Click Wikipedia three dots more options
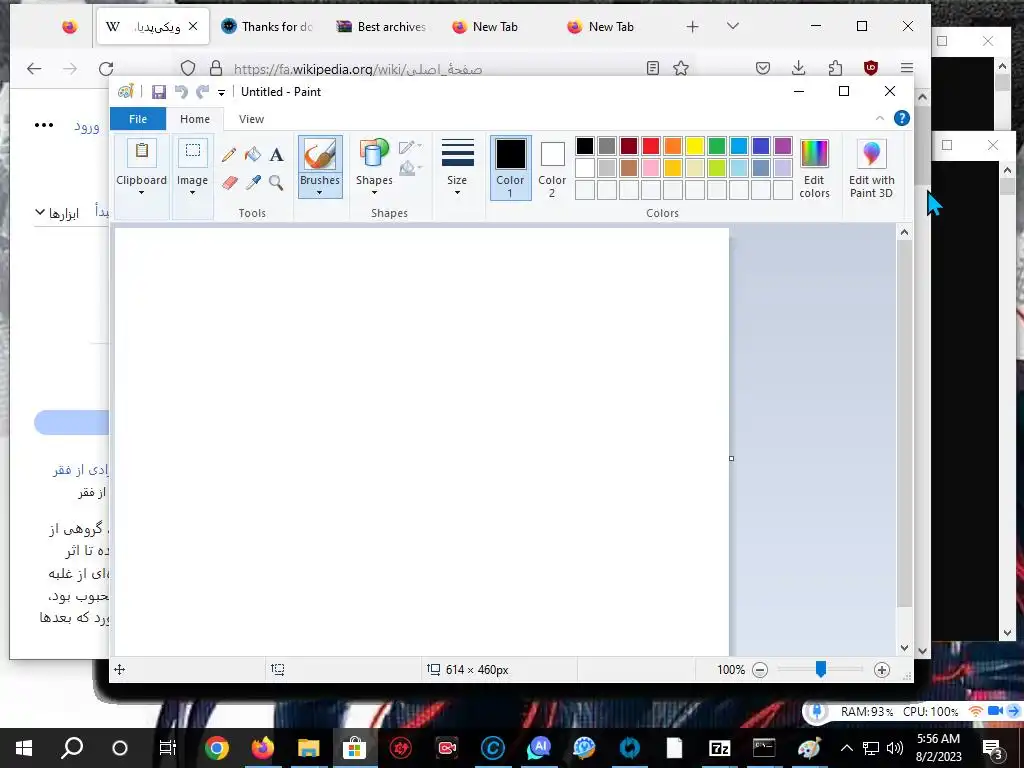 click(44, 125)
